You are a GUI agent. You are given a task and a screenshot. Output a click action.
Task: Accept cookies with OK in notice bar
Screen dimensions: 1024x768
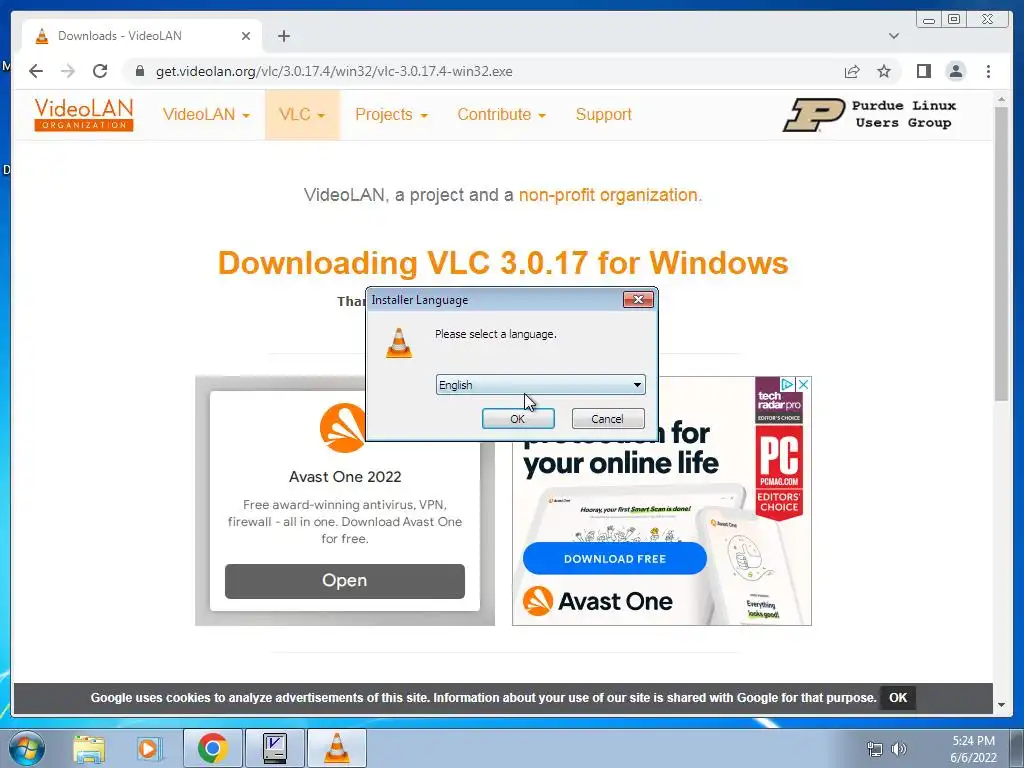(898, 697)
